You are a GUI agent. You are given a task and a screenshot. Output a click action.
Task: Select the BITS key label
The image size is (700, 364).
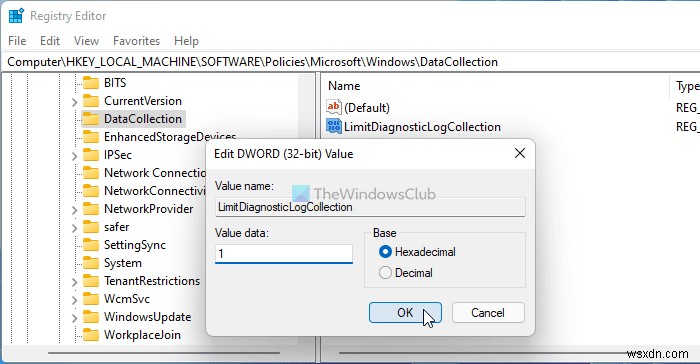coord(115,83)
